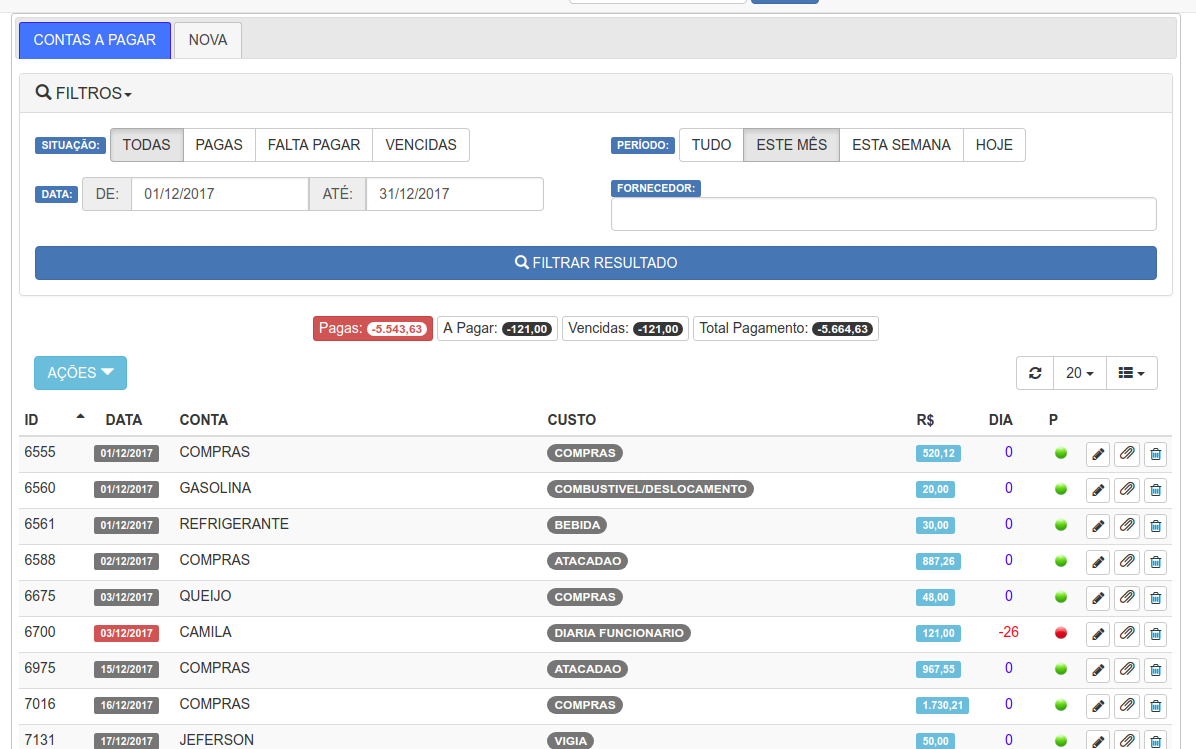Click the pencil edit icon for row 6555
Screen dimensions: 1196x749
click(x=1098, y=454)
